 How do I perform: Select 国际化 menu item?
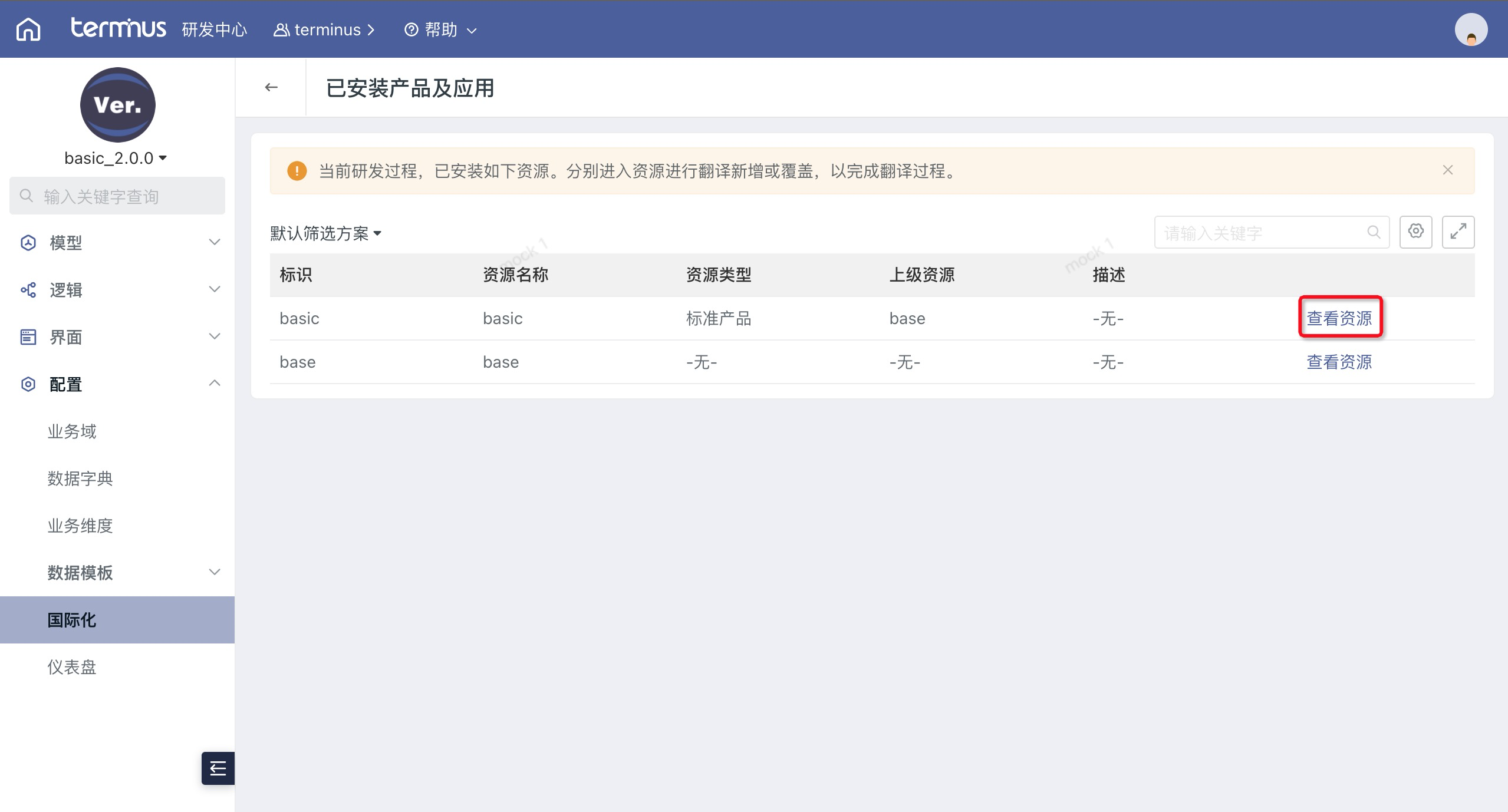pyautogui.click(x=117, y=620)
